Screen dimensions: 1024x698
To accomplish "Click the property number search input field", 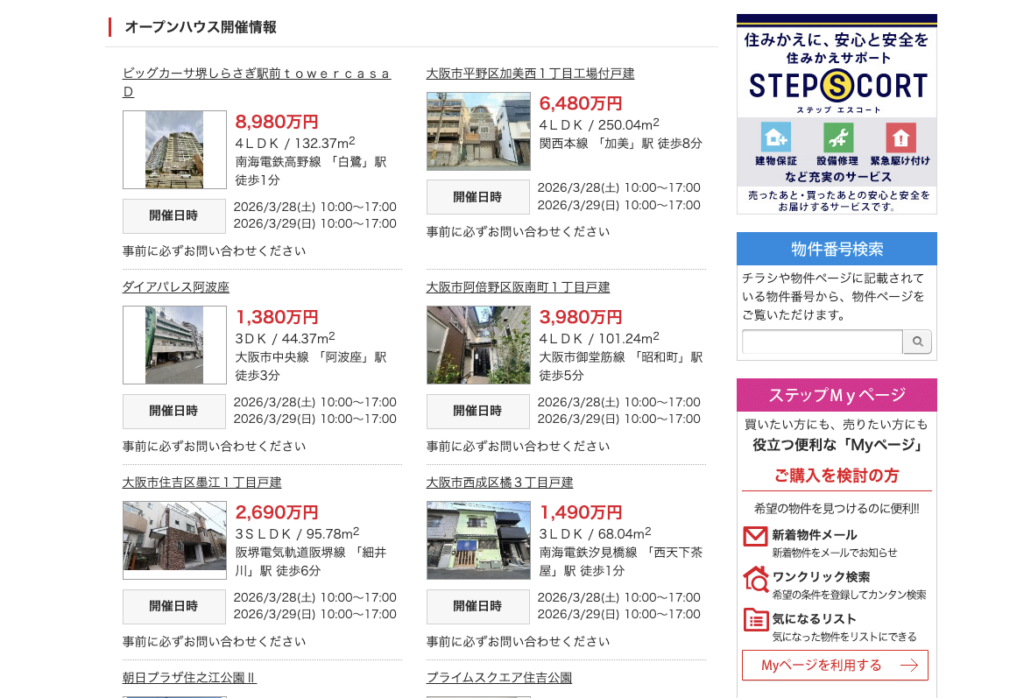I will coord(820,341).
